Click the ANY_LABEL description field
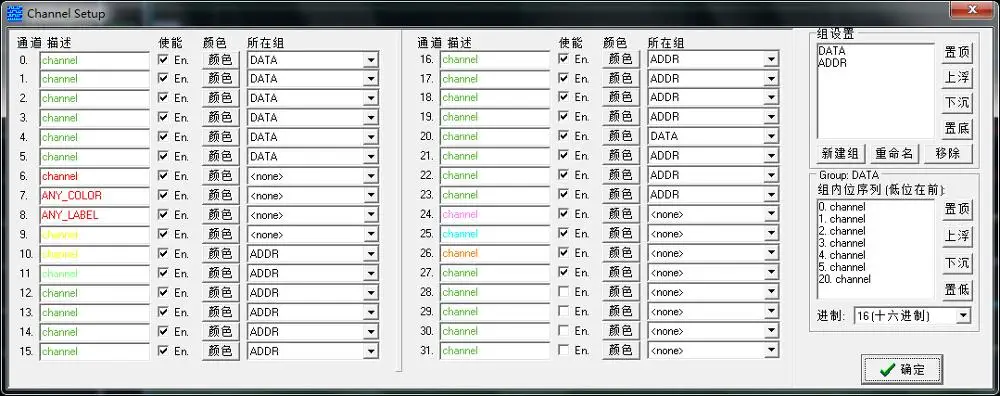 94,216
